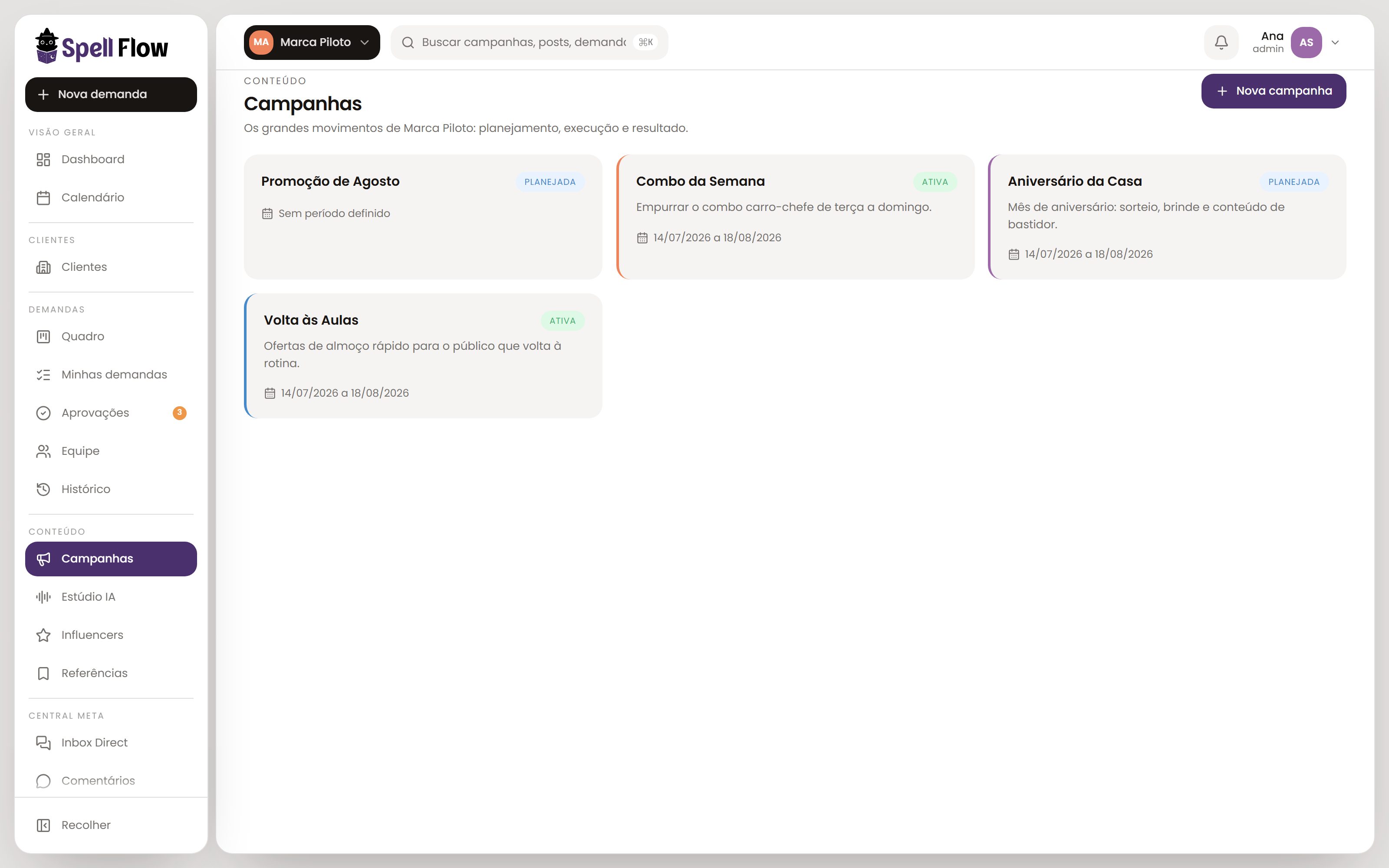Click ATIVA badge on Combo da Semana

(935, 182)
